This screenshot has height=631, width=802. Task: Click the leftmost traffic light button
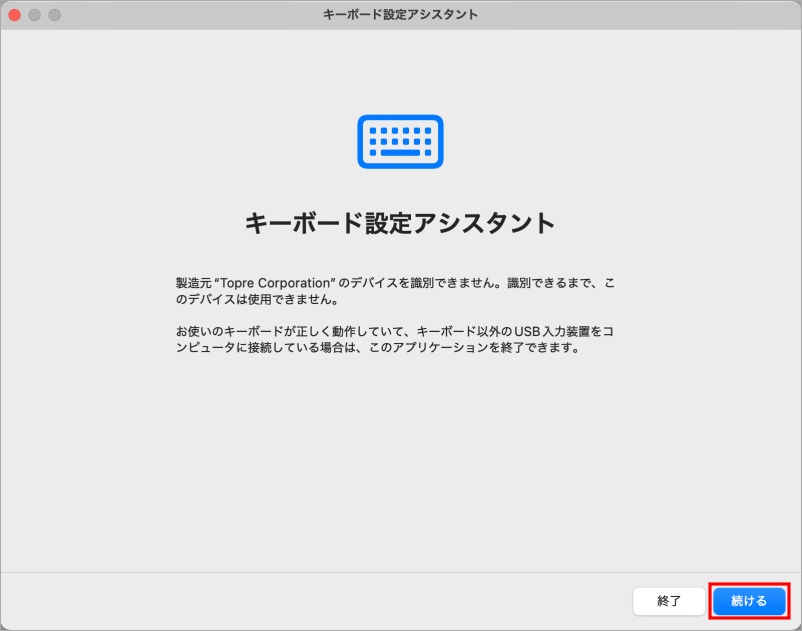(14, 14)
